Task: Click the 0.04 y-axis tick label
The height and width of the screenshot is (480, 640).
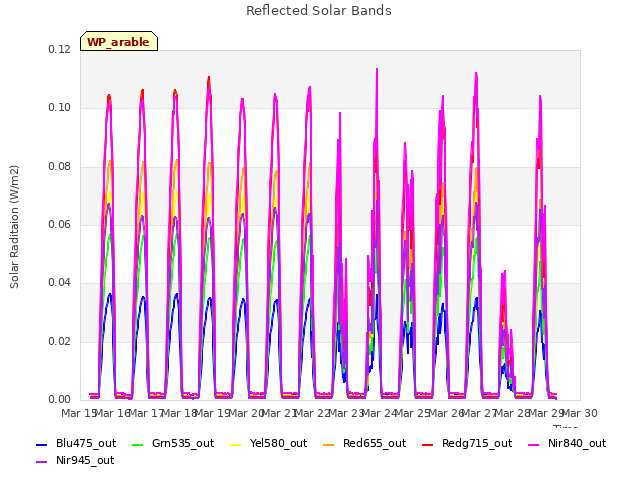Action: pos(59,282)
